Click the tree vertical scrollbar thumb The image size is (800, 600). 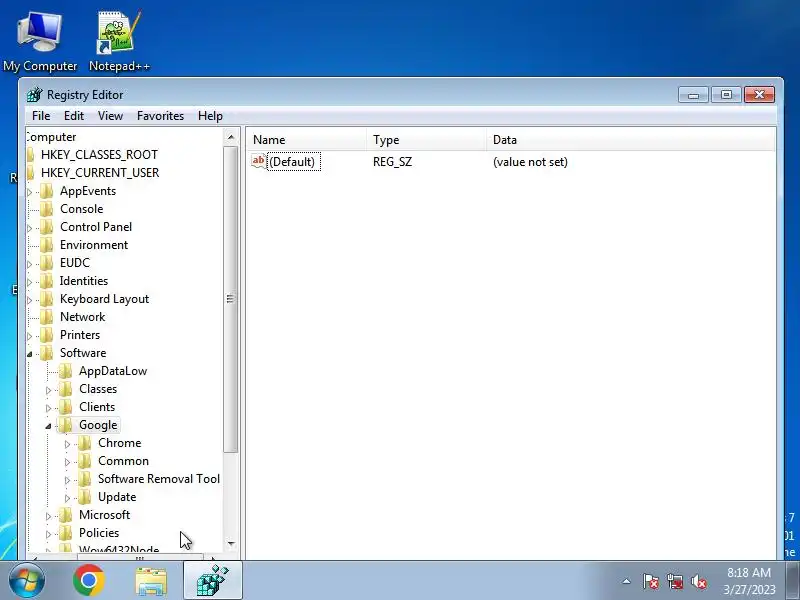[231, 299]
